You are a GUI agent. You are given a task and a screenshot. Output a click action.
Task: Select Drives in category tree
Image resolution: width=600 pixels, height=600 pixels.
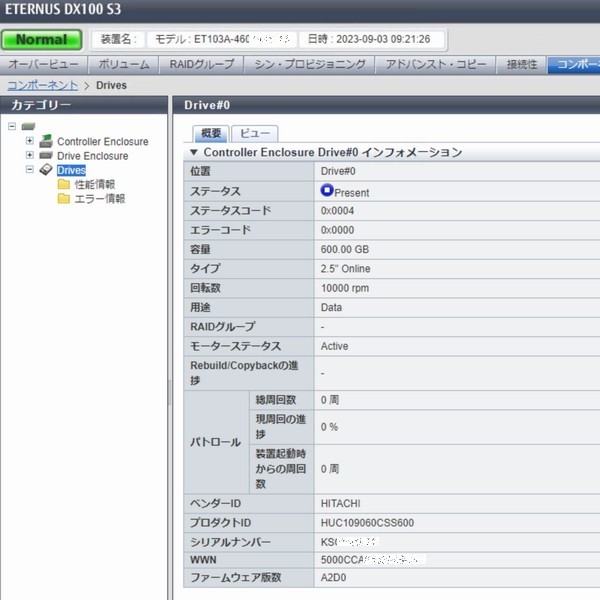(71, 170)
